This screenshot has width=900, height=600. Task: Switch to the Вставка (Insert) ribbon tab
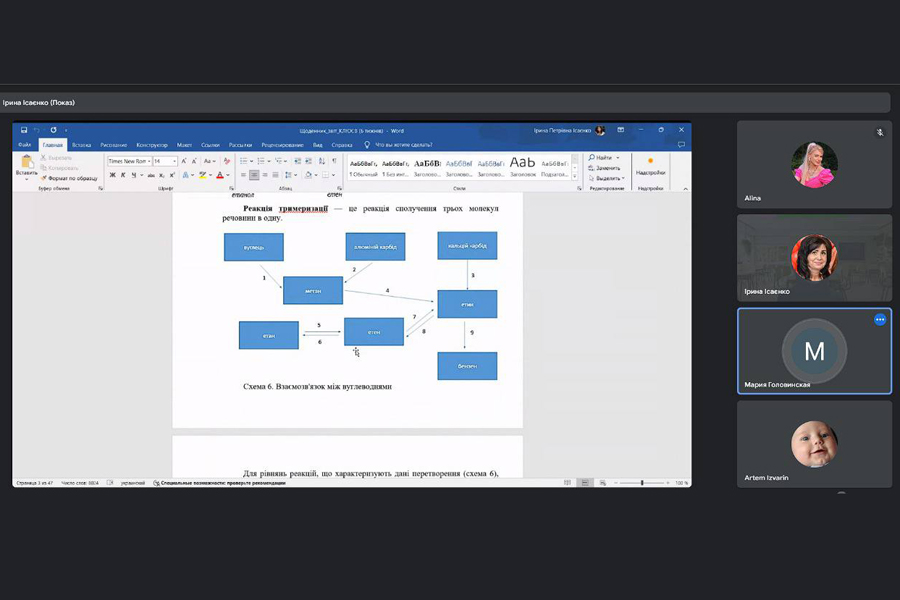82,145
